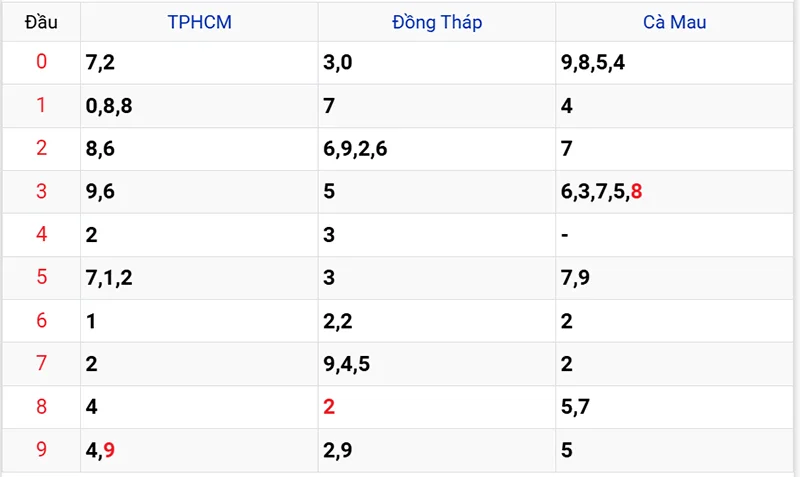Click the Đồng Tháp cell showing 2,2
The image size is (800, 477).
338,321
